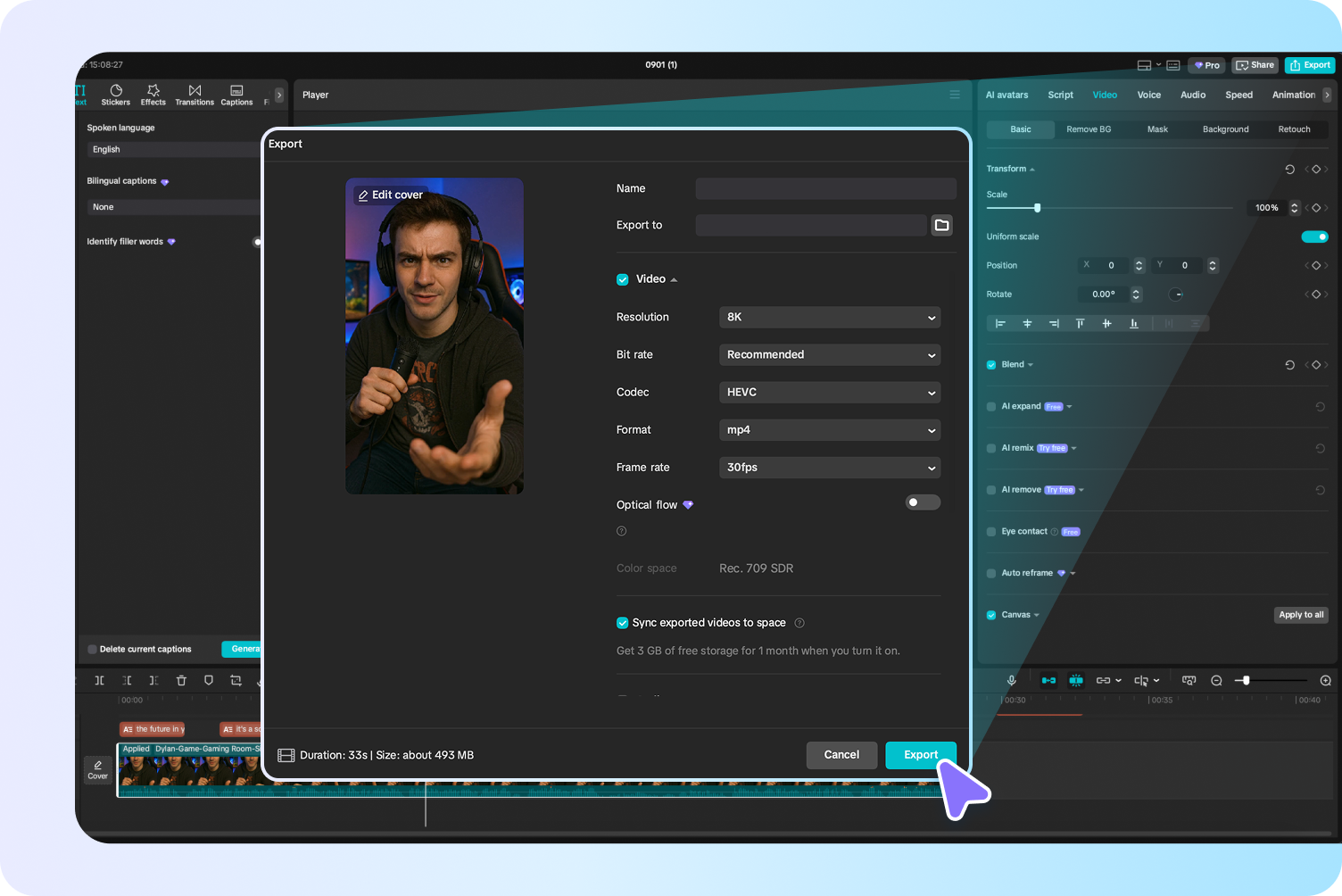
Task: Open the Remove BG tab
Action: pyautogui.click(x=1089, y=129)
